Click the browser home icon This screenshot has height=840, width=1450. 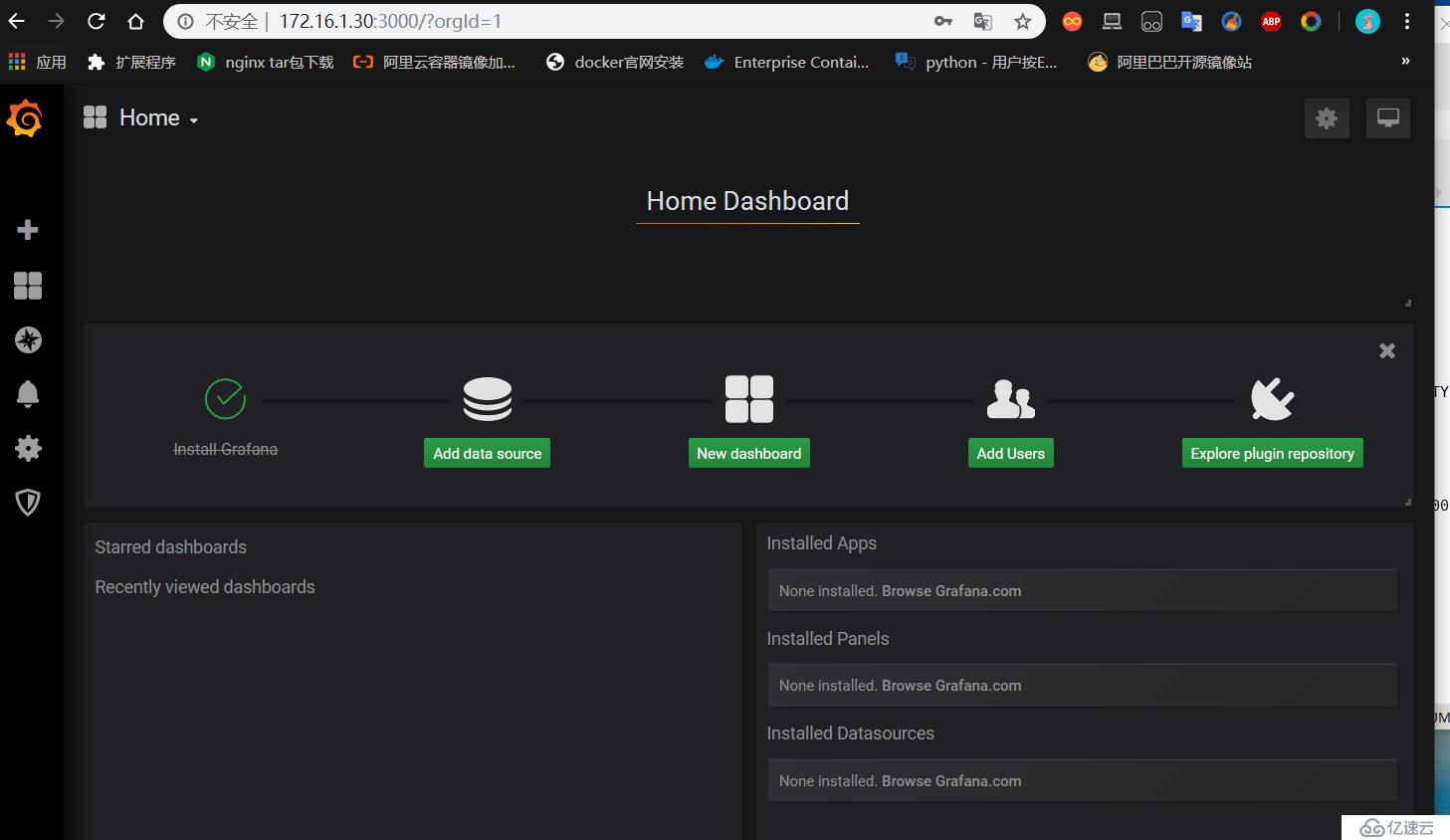pos(136,21)
